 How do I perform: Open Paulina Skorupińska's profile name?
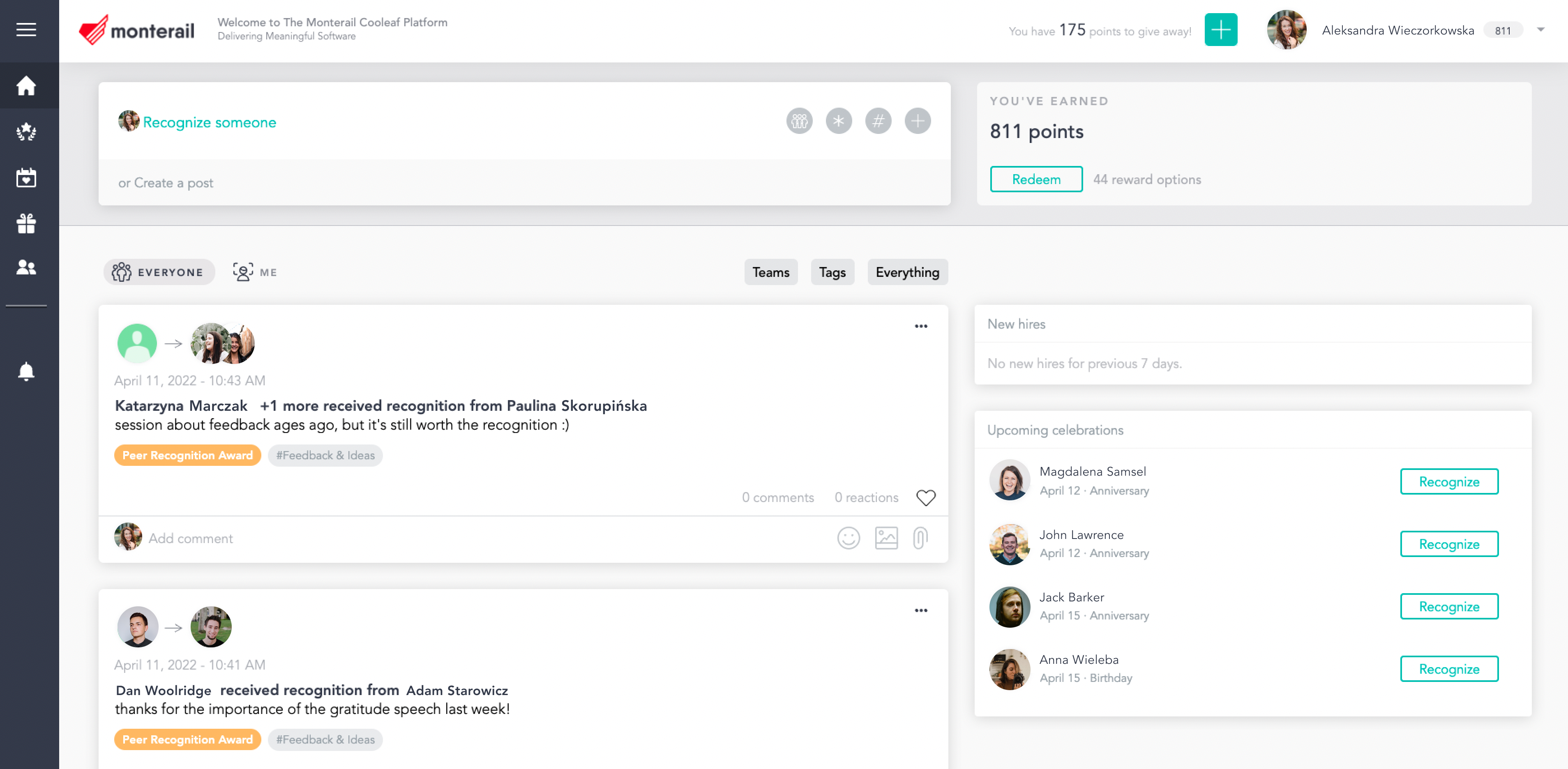(576, 406)
